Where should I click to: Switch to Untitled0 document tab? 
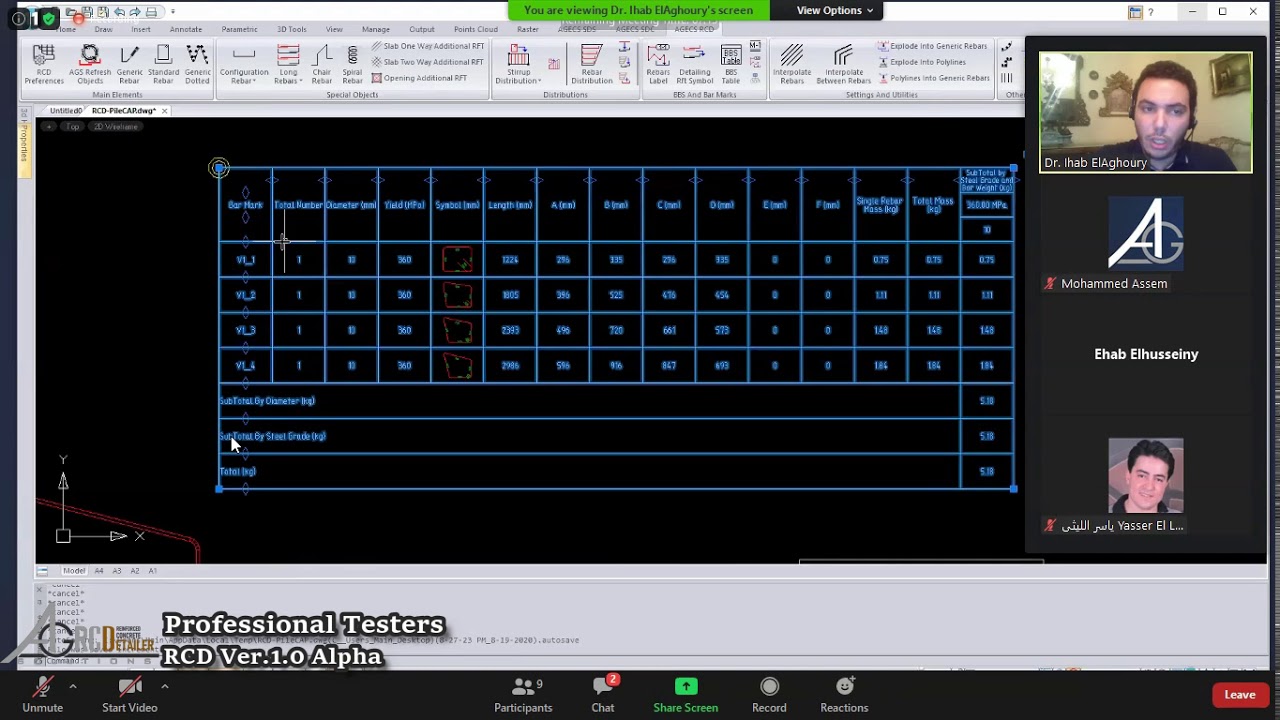click(65, 111)
